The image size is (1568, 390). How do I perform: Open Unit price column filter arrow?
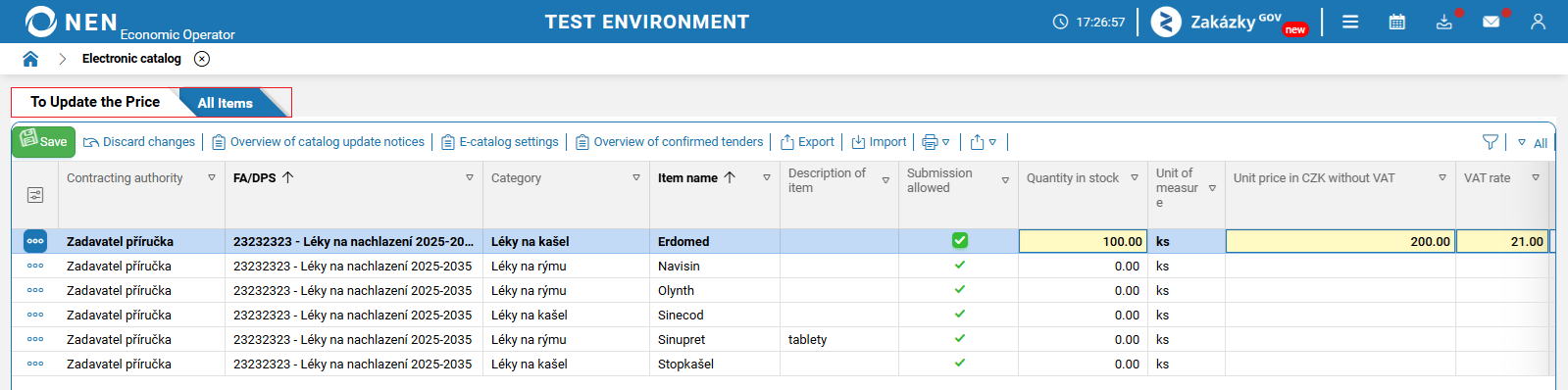pyautogui.click(x=1442, y=178)
